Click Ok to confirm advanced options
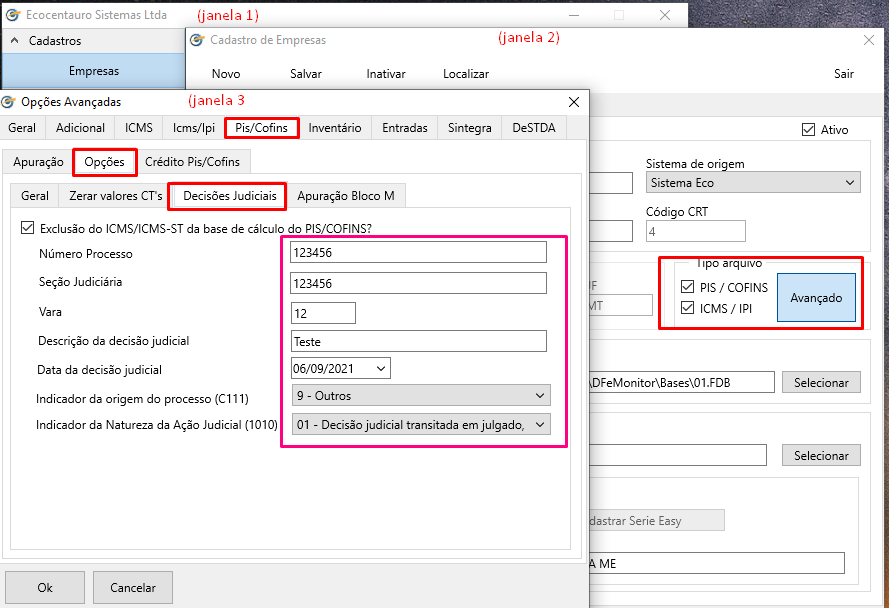This screenshot has height=608, width=889. pyautogui.click(x=45, y=588)
